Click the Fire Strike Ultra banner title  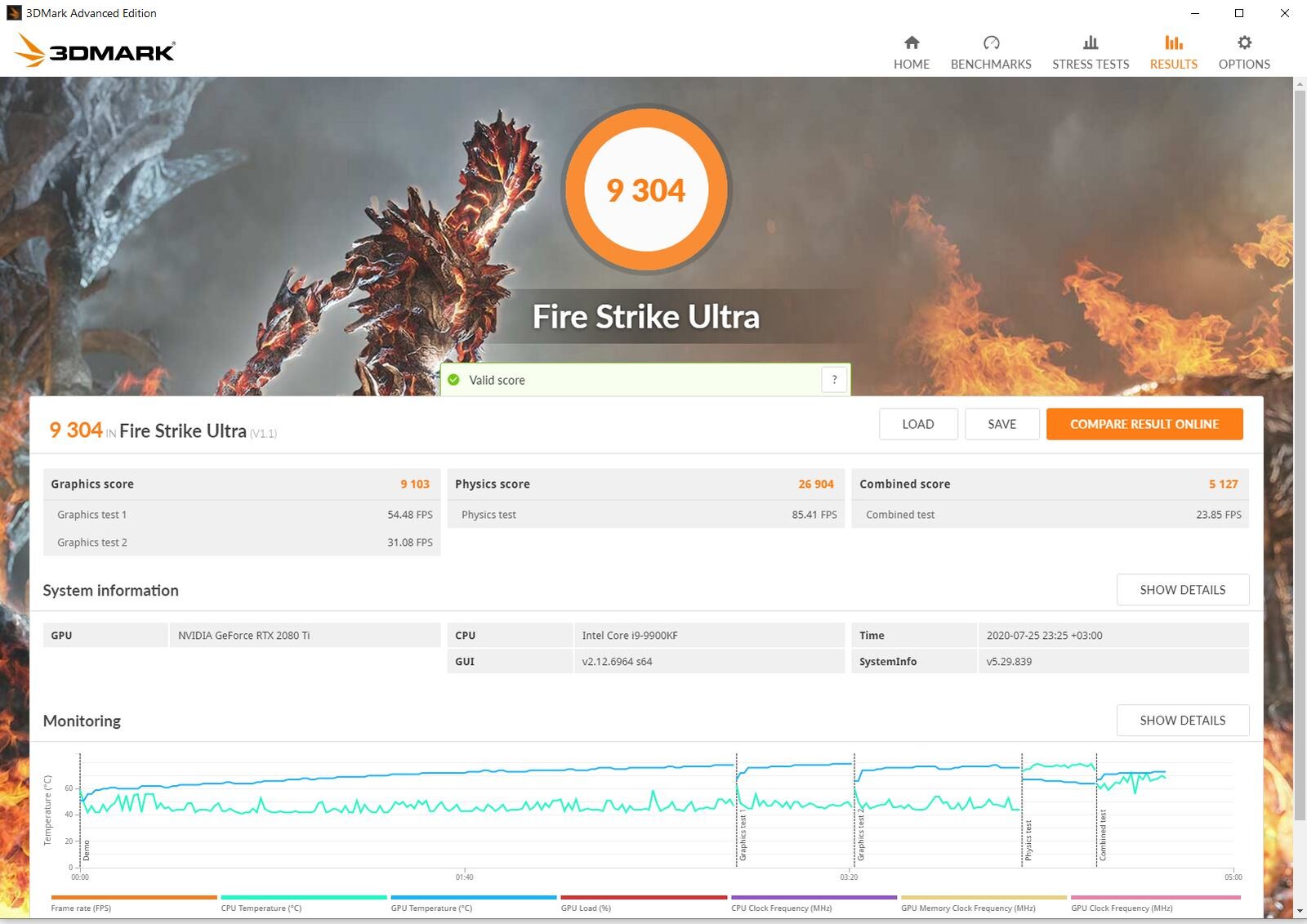tap(646, 317)
